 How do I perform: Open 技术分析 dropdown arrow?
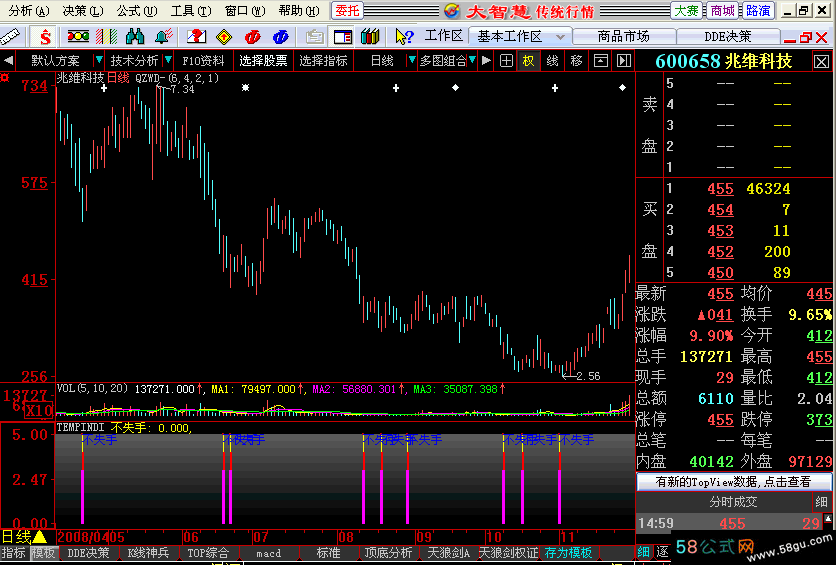[168, 60]
